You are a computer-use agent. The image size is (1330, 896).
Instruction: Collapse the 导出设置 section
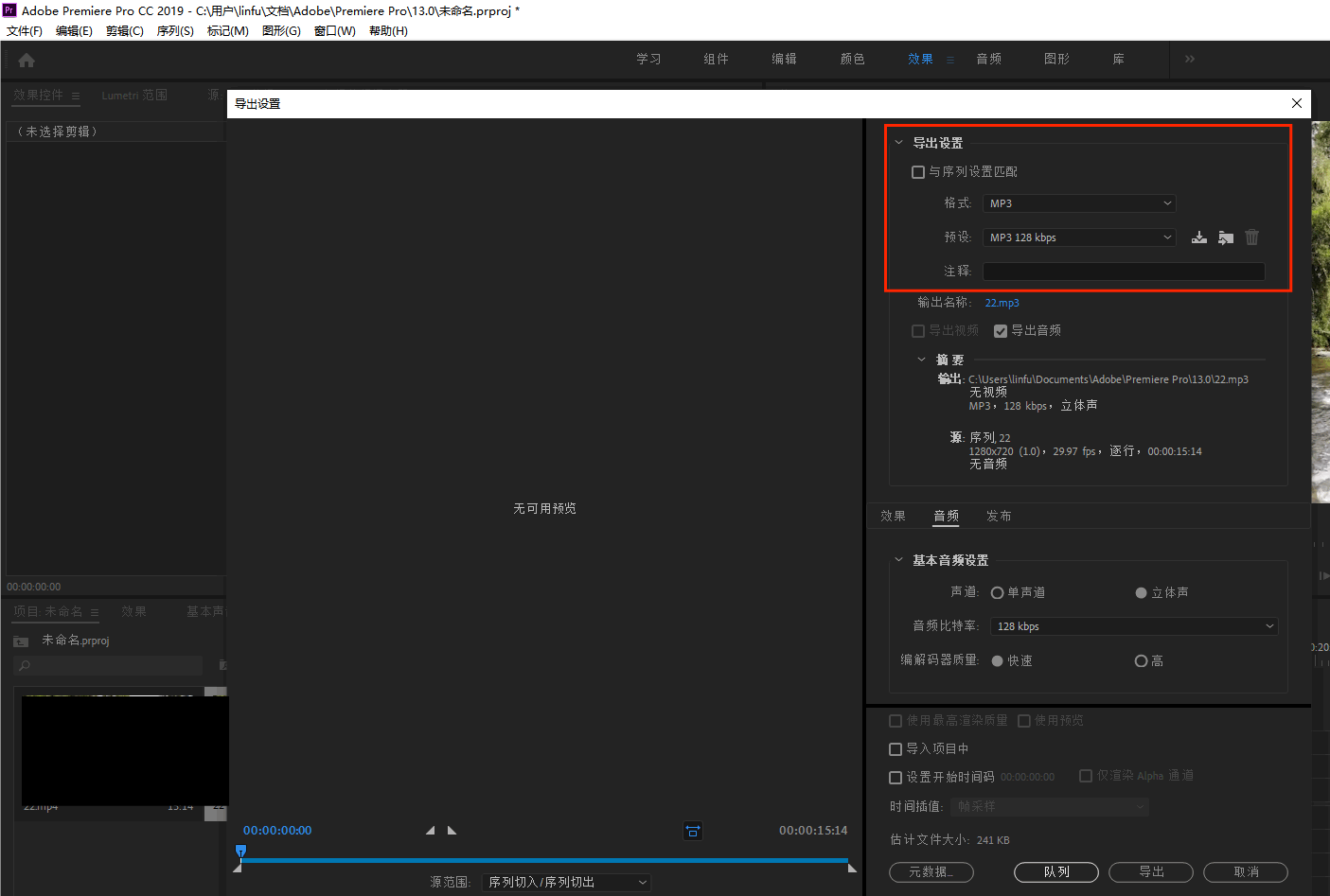click(898, 143)
